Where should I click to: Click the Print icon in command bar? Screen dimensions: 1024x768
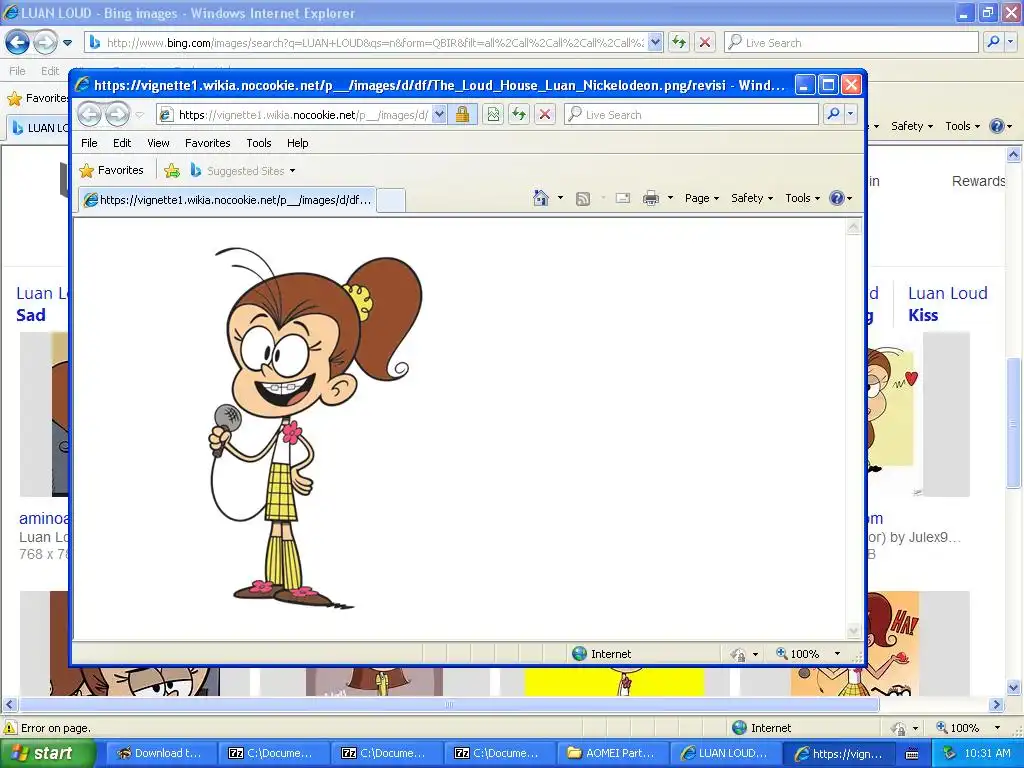point(651,198)
